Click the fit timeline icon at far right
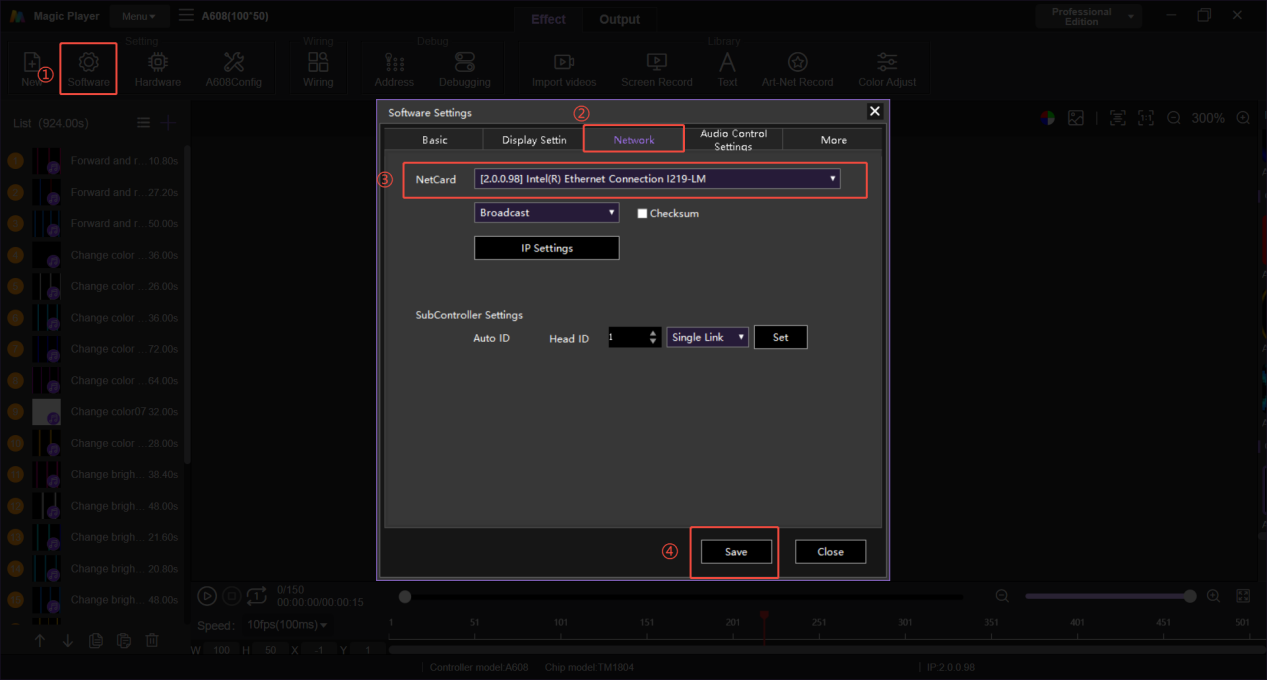 [x=1243, y=596]
